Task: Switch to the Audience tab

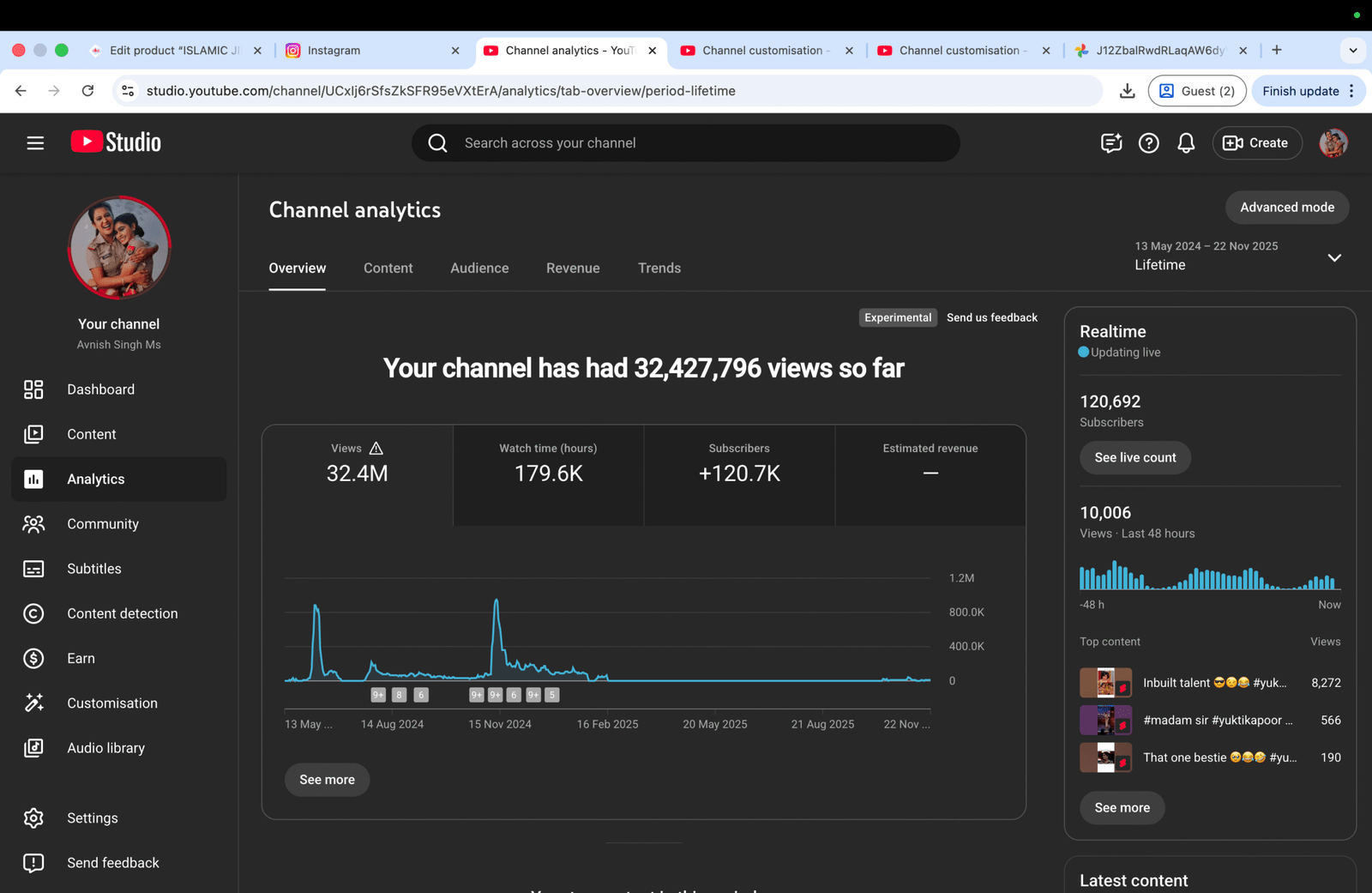Action: [x=479, y=269]
